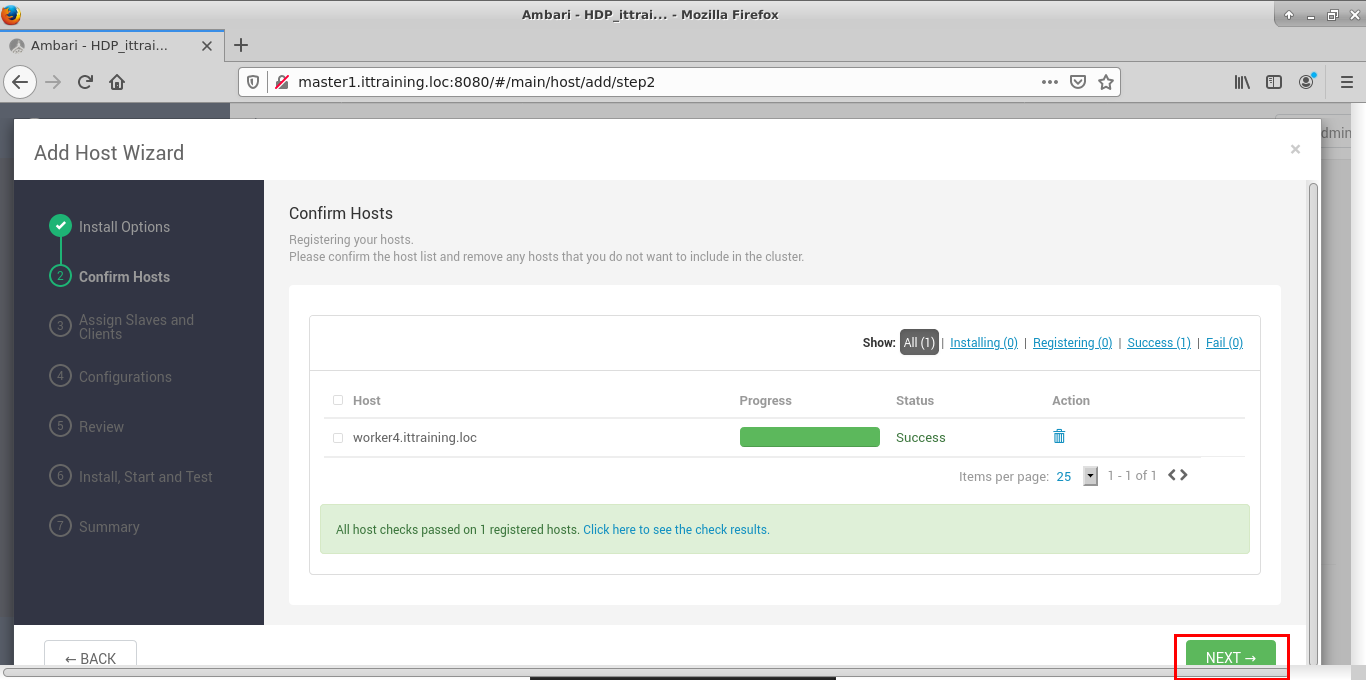Filter hosts by Success (1)
The image size is (1366, 680).
pos(1158,343)
